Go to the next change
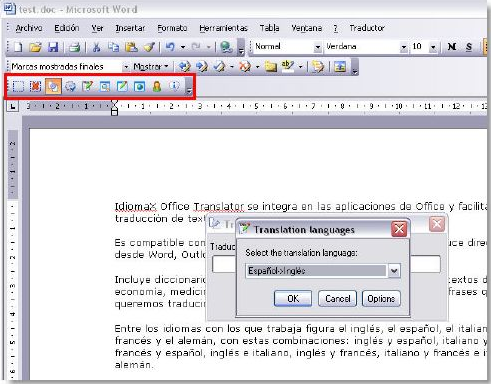 (x=201, y=67)
